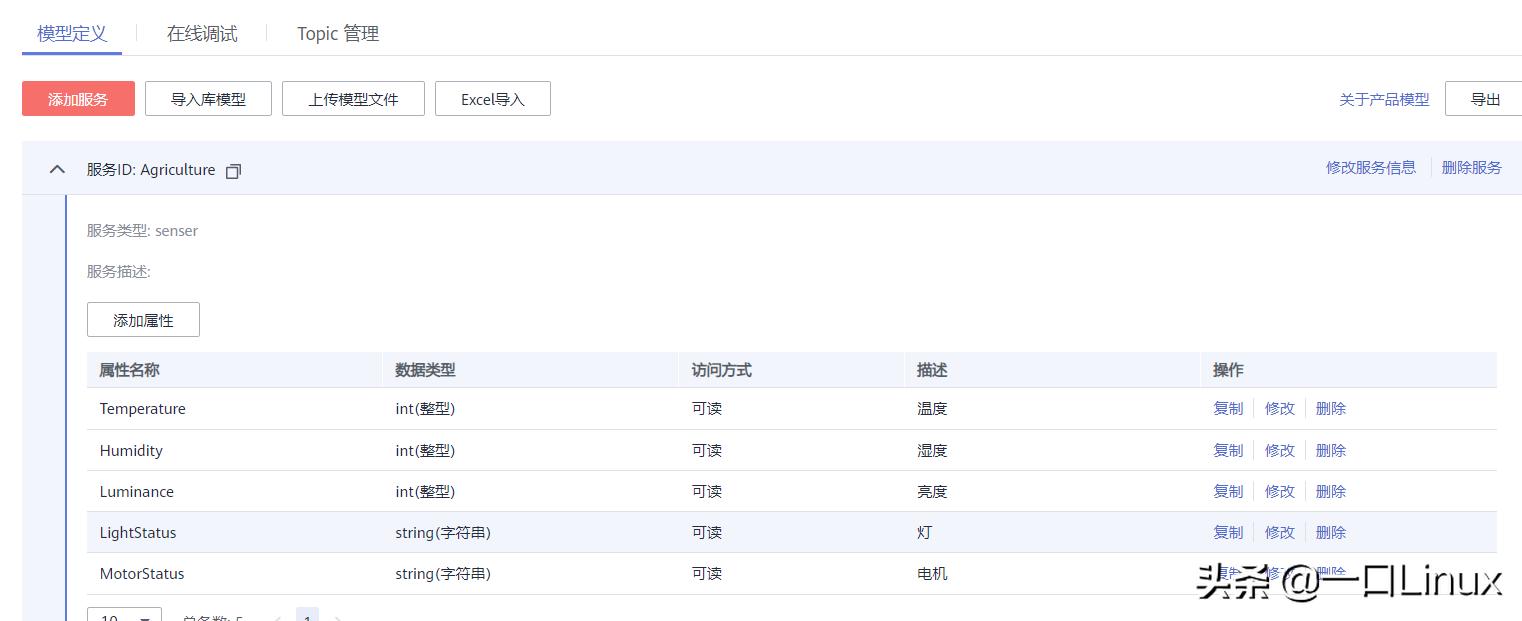This screenshot has width=1522, height=621.
Task: Click 修改服务信息 for Agriculture
Action: tap(1371, 167)
